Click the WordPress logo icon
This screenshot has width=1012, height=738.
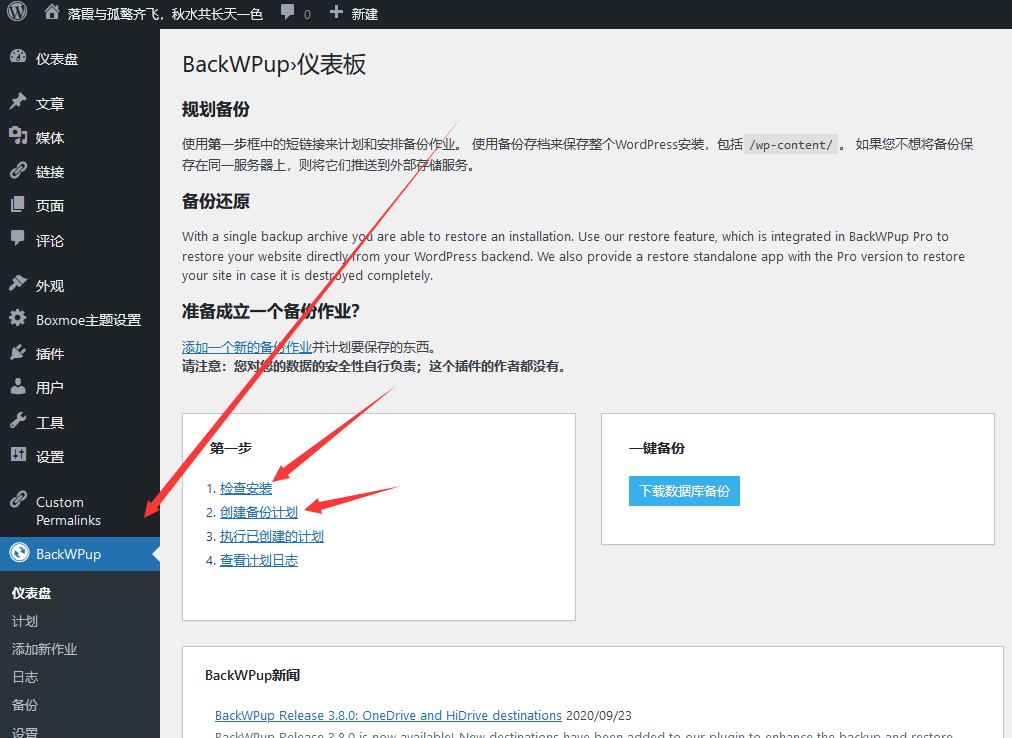pyautogui.click(x=17, y=11)
